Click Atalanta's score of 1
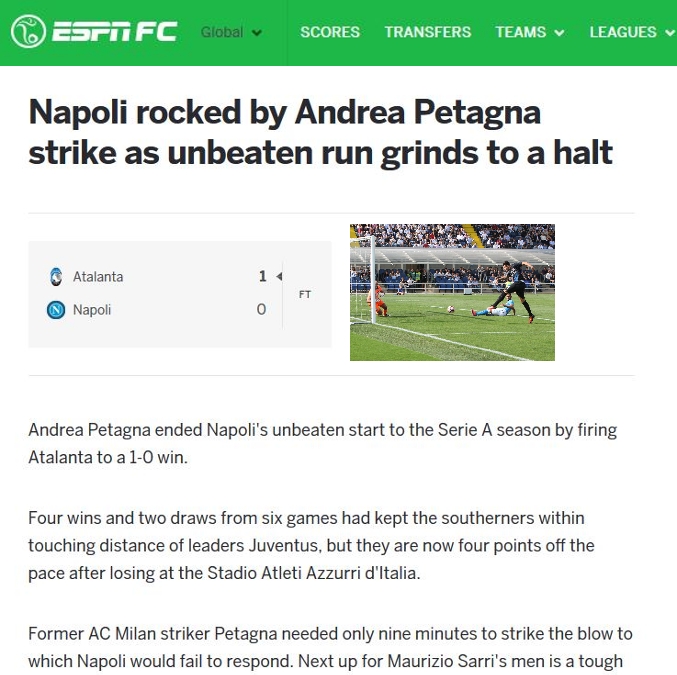Image resolution: width=677 pixels, height=675 pixels. pos(262,276)
